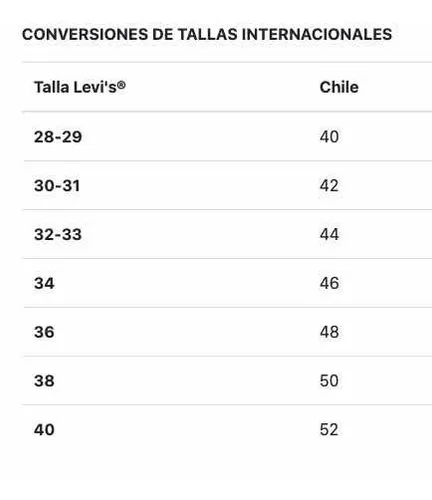Screen dimensions: 432x500
Task: Click the Levi's size 36 cell
Action: point(44,332)
